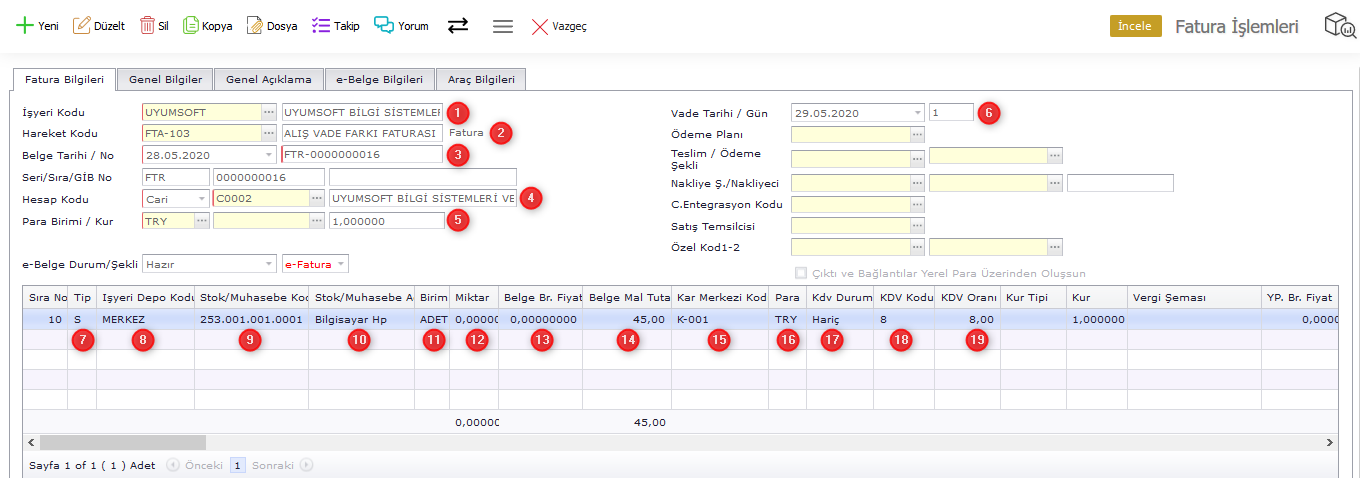This screenshot has height=478, width=1360.
Task: Open the İşyeri Kodu lookup ellipsis button
Action: click(269, 112)
